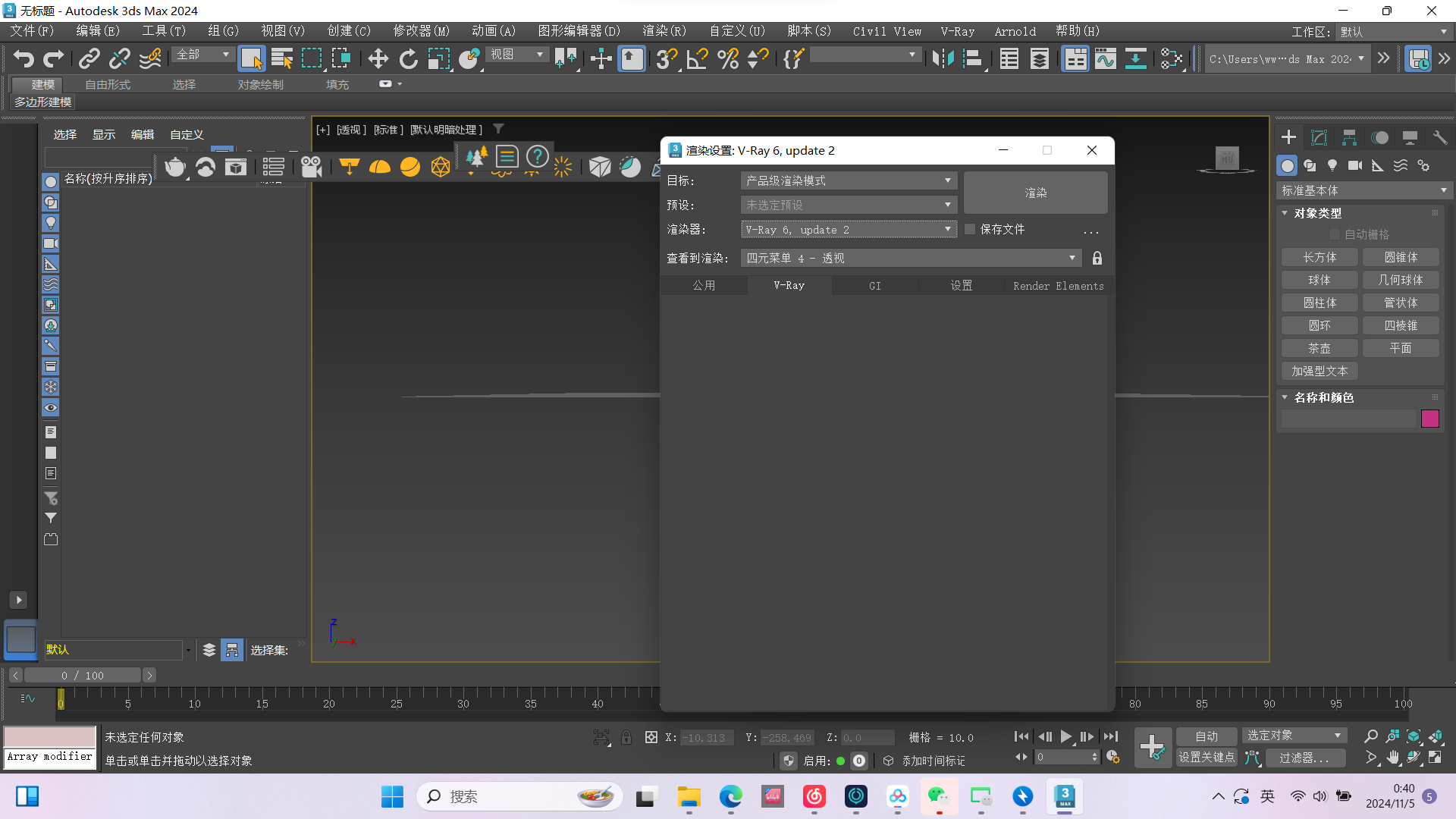Screen dimensions: 1456x819
Task: Enable the 保存文件 checkbox
Action: click(x=970, y=229)
